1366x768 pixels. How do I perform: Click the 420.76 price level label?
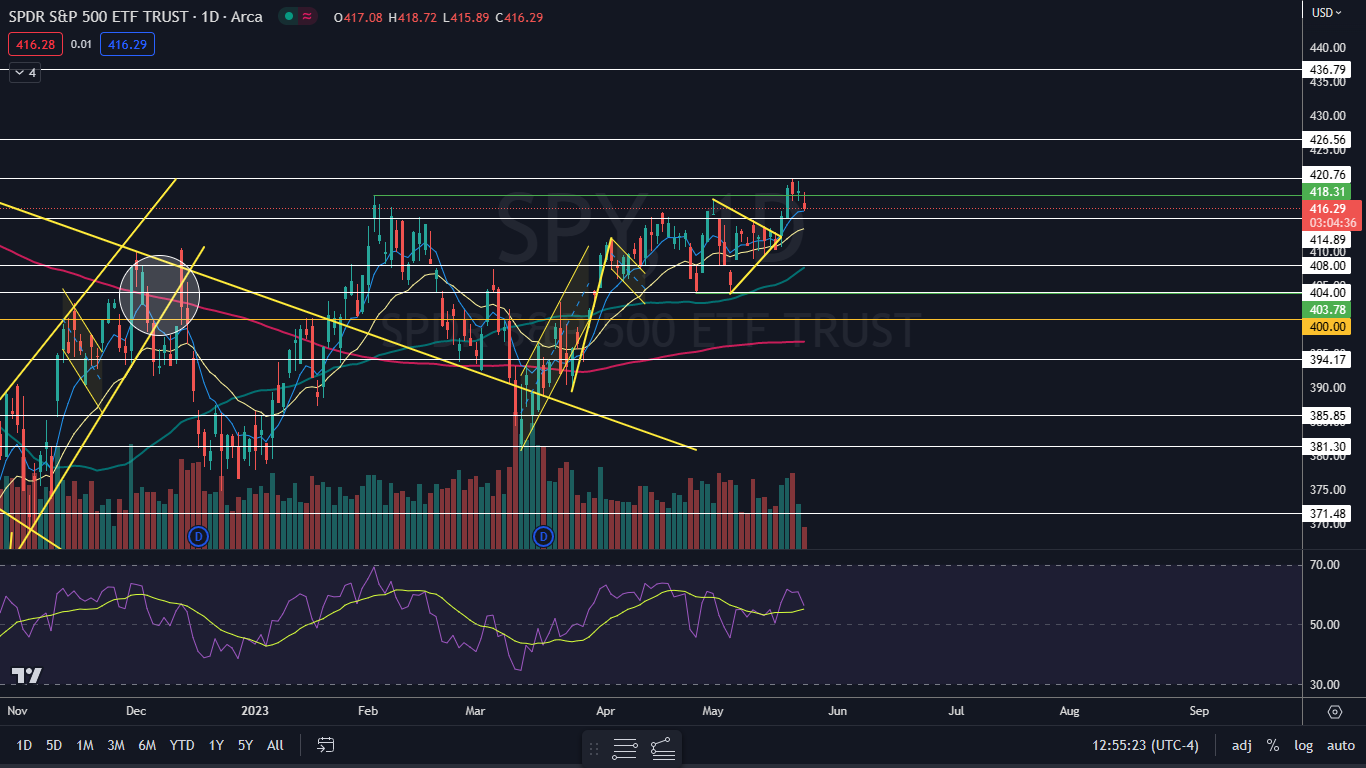[x=1327, y=175]
